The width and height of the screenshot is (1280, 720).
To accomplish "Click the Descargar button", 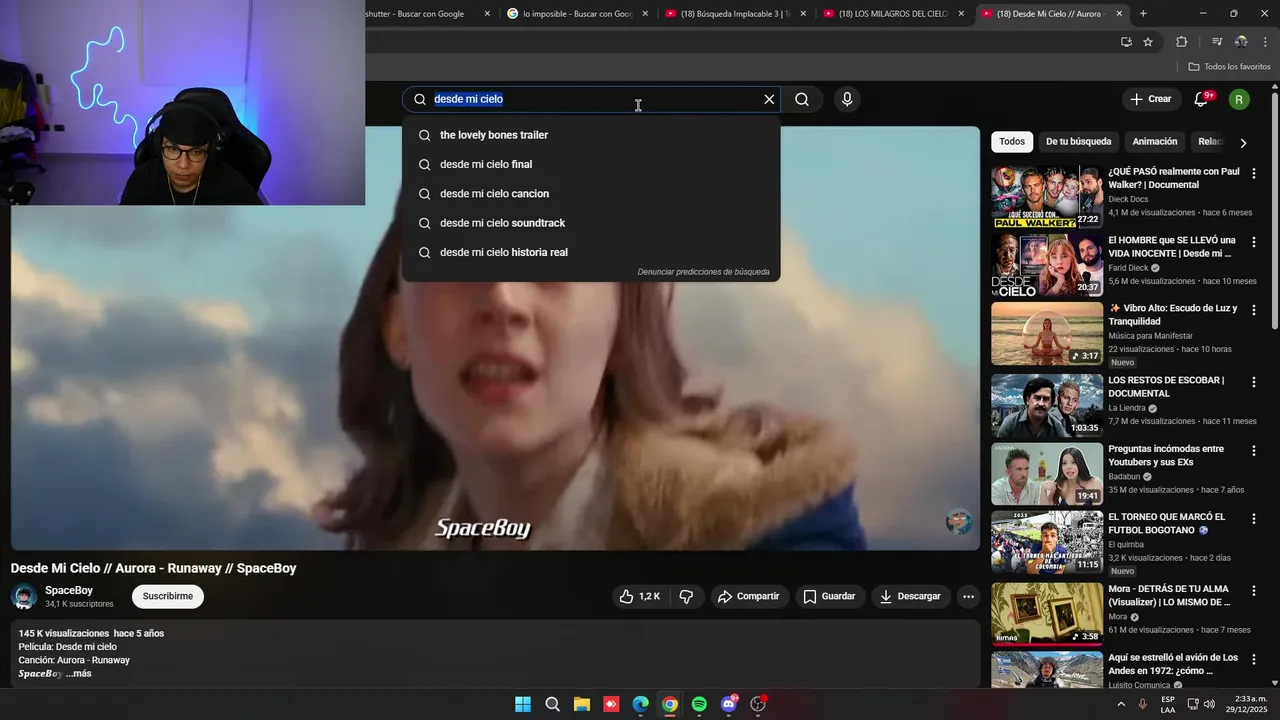I will (x=910, y=596).
